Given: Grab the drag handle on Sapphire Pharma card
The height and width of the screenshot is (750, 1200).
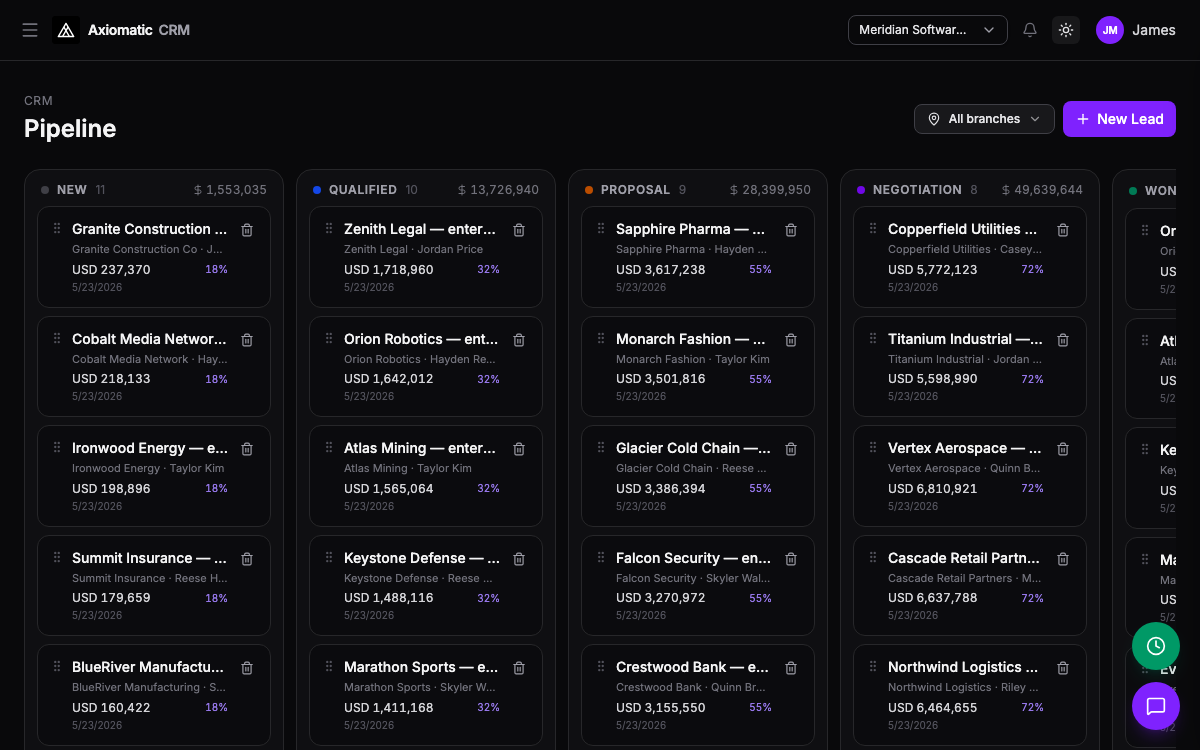Looking at the screenshot, I should 601,229.
